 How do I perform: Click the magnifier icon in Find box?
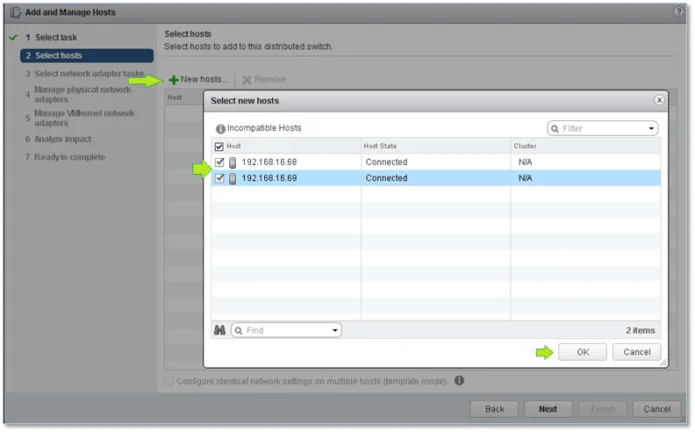pyautogui.click(x=238, y=331)
